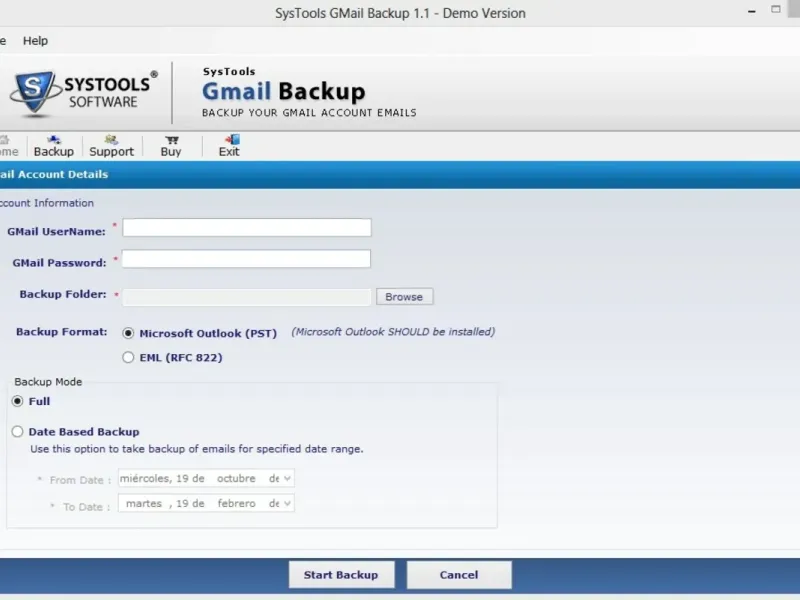Enable Date Based Backup mode
800x600 pixels.
[17, 432]
